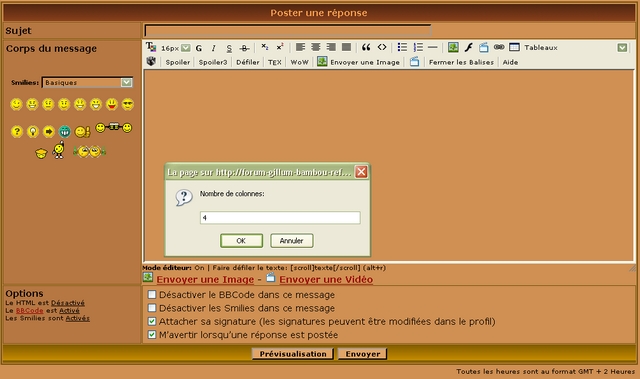The image size is (640, 379).
Task: Check Désactiver les Smilies dans ce message
Action: tap(152, 308)
